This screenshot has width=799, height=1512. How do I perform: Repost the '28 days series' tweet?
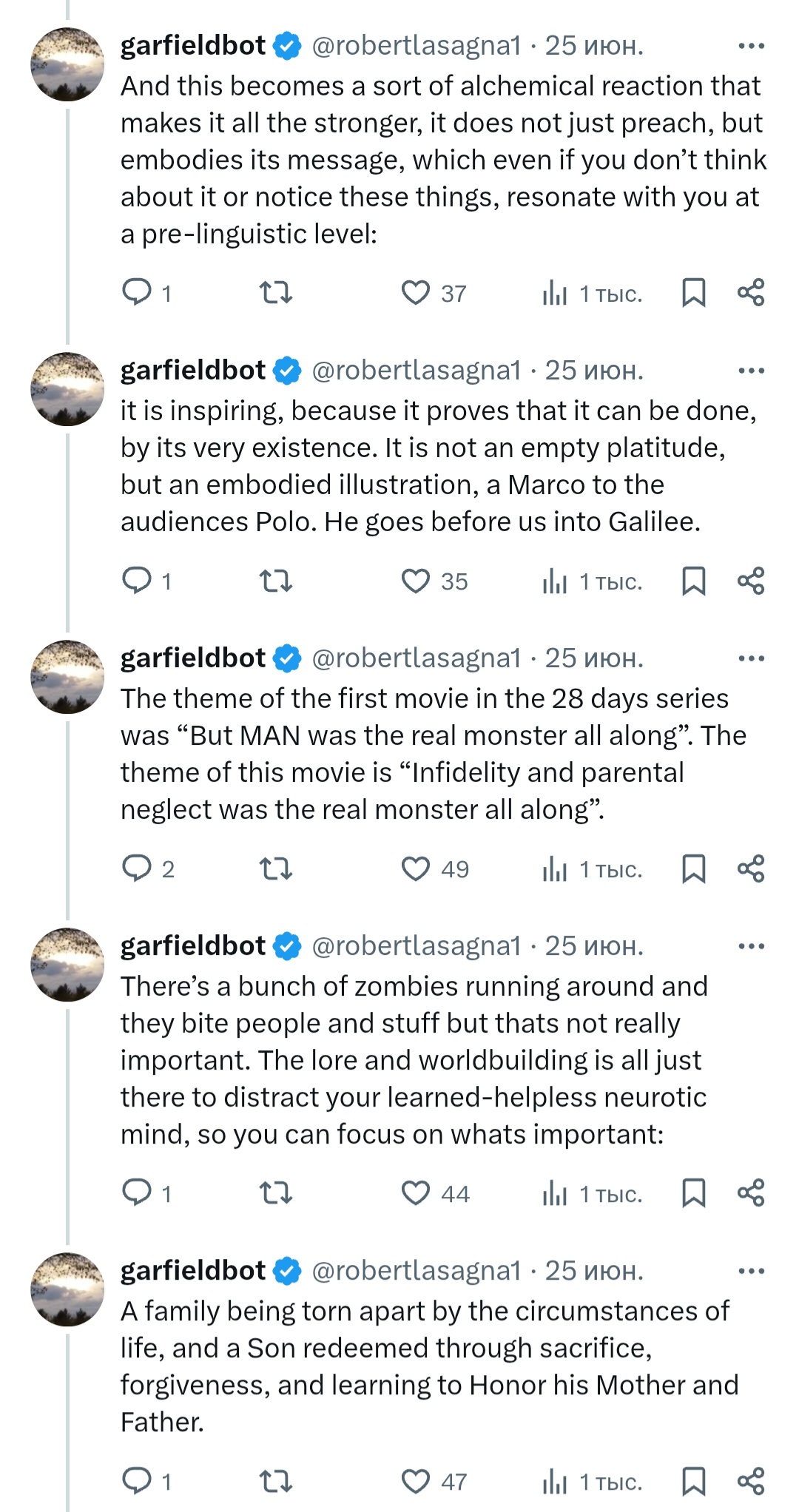(x=276, y=868)
